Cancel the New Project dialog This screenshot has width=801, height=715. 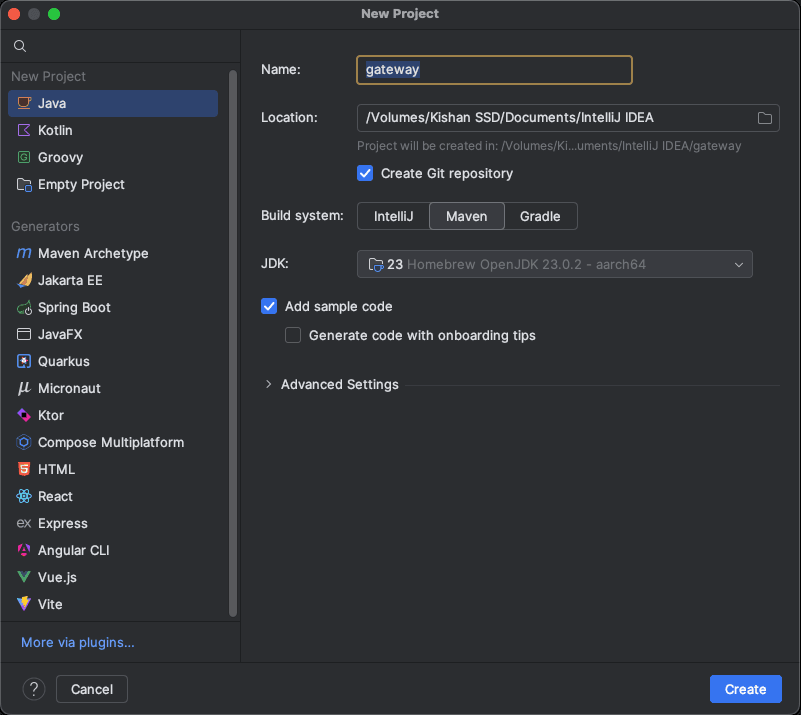pyautogui.click(x=92, y=689)
